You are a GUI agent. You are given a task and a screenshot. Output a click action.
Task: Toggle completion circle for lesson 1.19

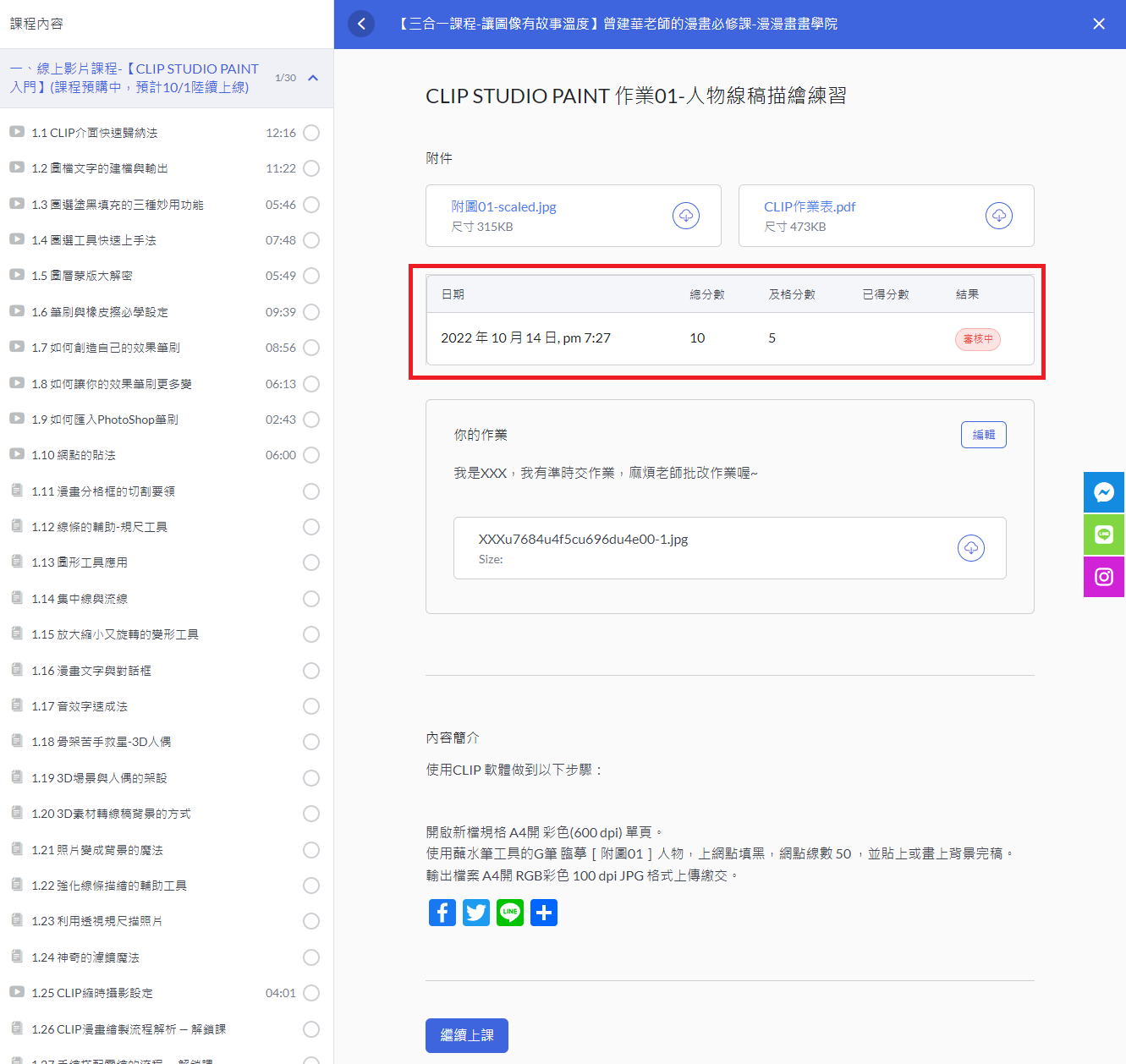[311, 778]
